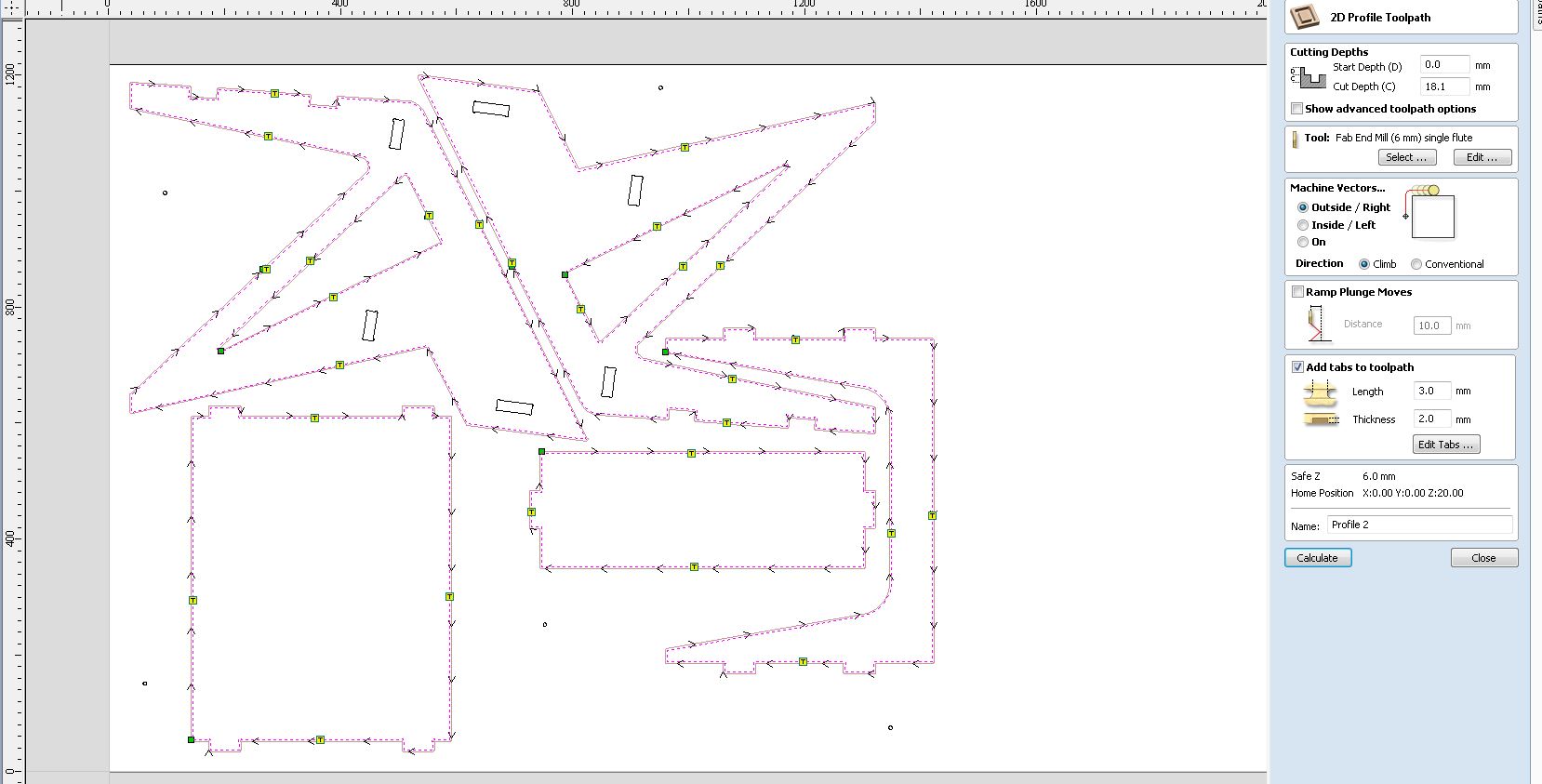Click the '2D Profile Toolpath' title text
Screen dimensions: 1542x784
1380,17
